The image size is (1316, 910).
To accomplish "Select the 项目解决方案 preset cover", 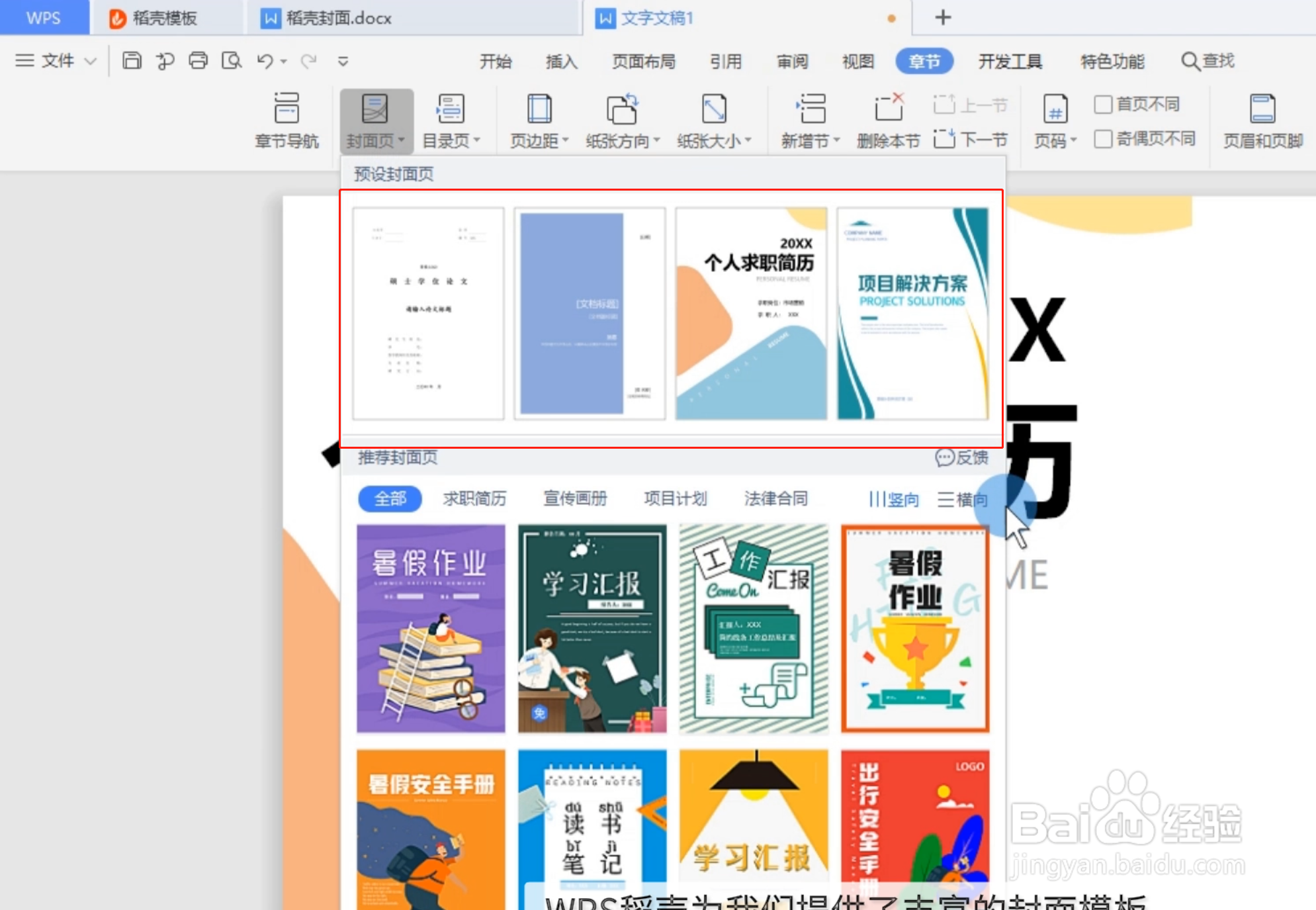I will point(912,314).
